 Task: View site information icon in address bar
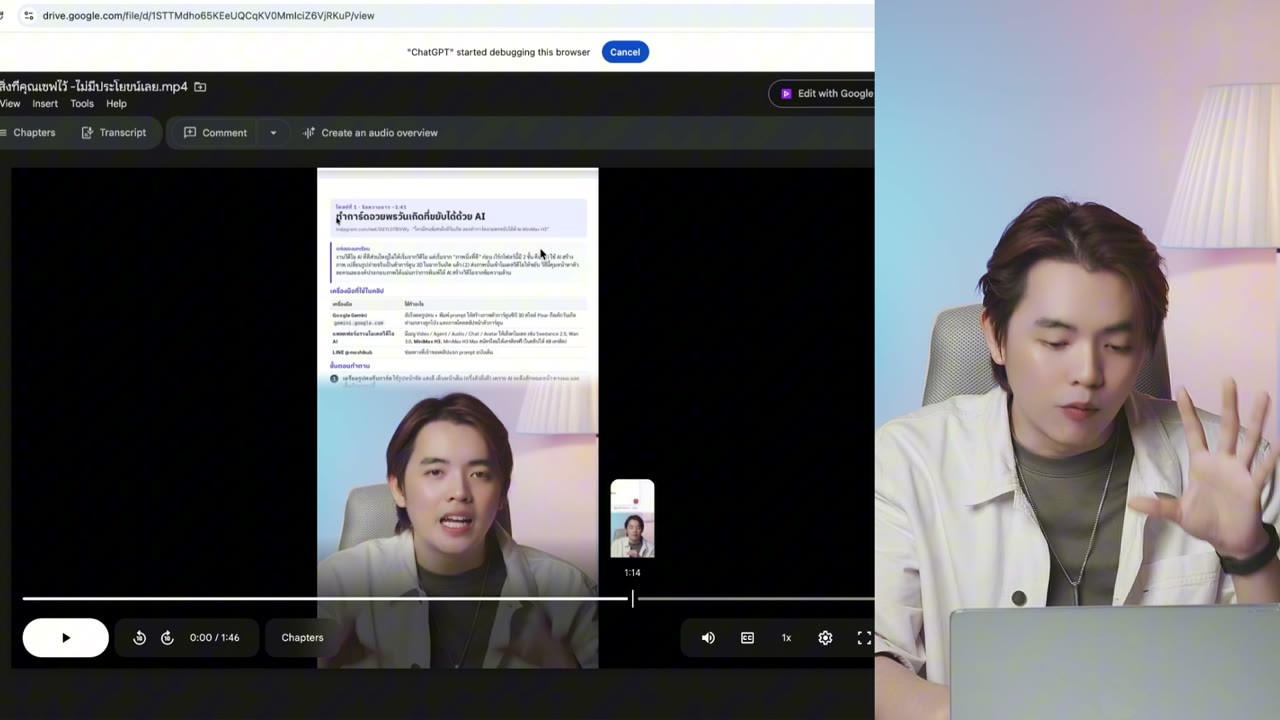(28, 16)
